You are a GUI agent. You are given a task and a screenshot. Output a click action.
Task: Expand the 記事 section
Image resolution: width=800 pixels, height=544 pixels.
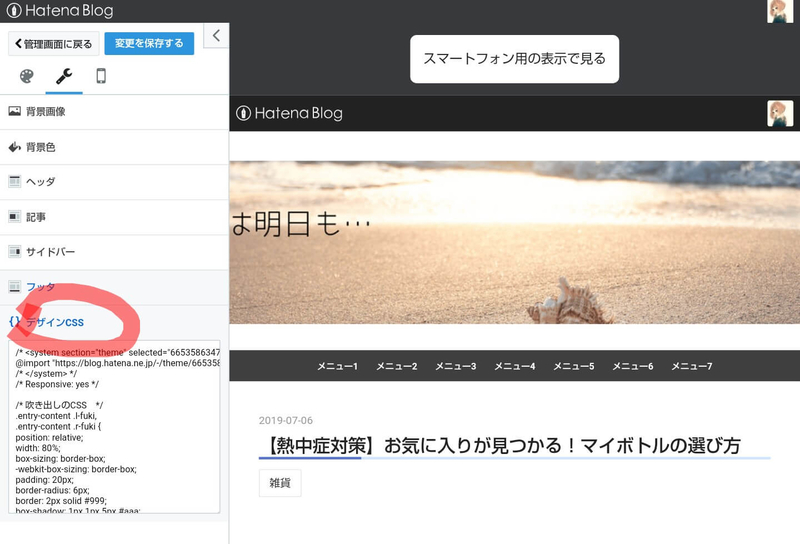pos(114,217)
